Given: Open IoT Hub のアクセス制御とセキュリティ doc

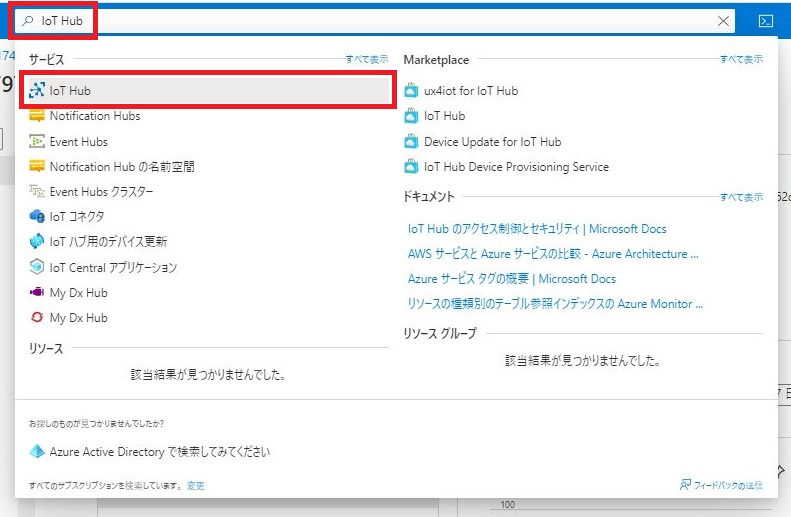Looking at the screenshot, I should pyautogui.click(x=537, y=229).
